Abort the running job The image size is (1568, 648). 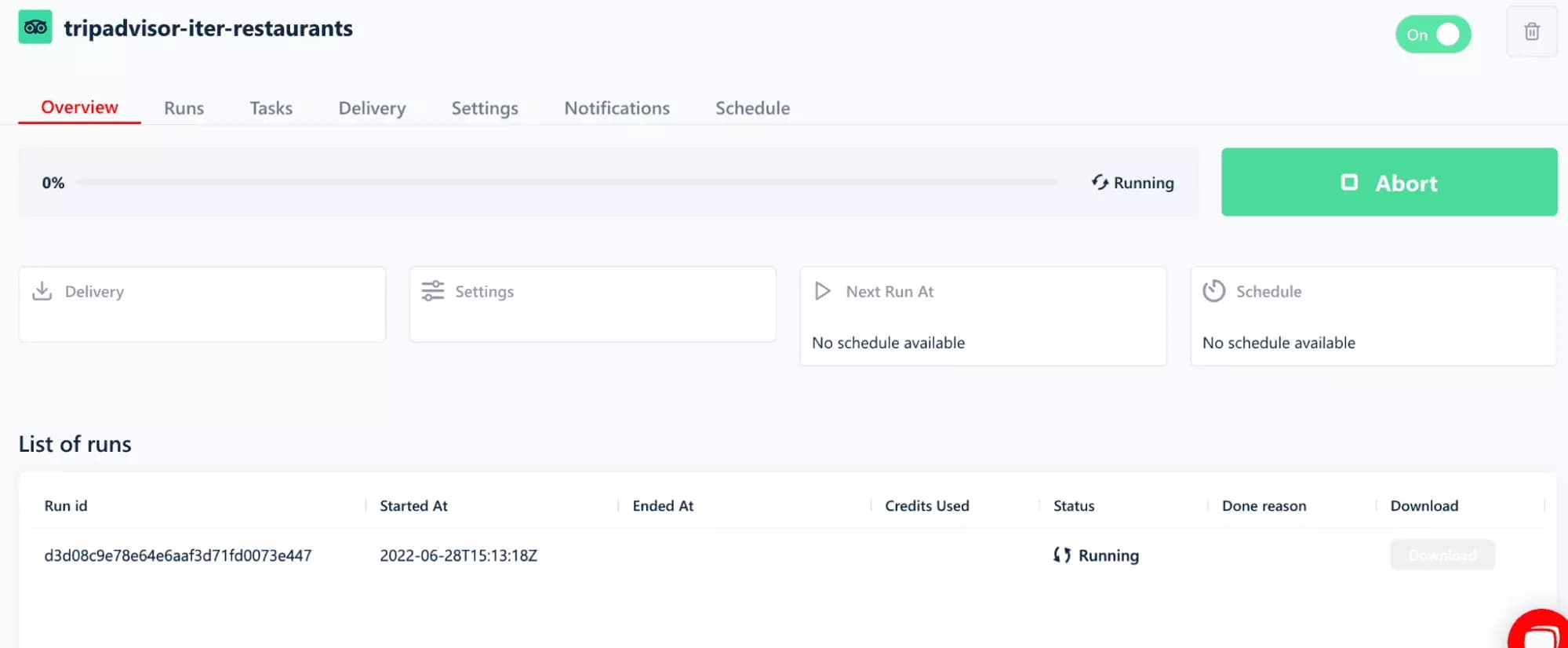coord(1389,182)
